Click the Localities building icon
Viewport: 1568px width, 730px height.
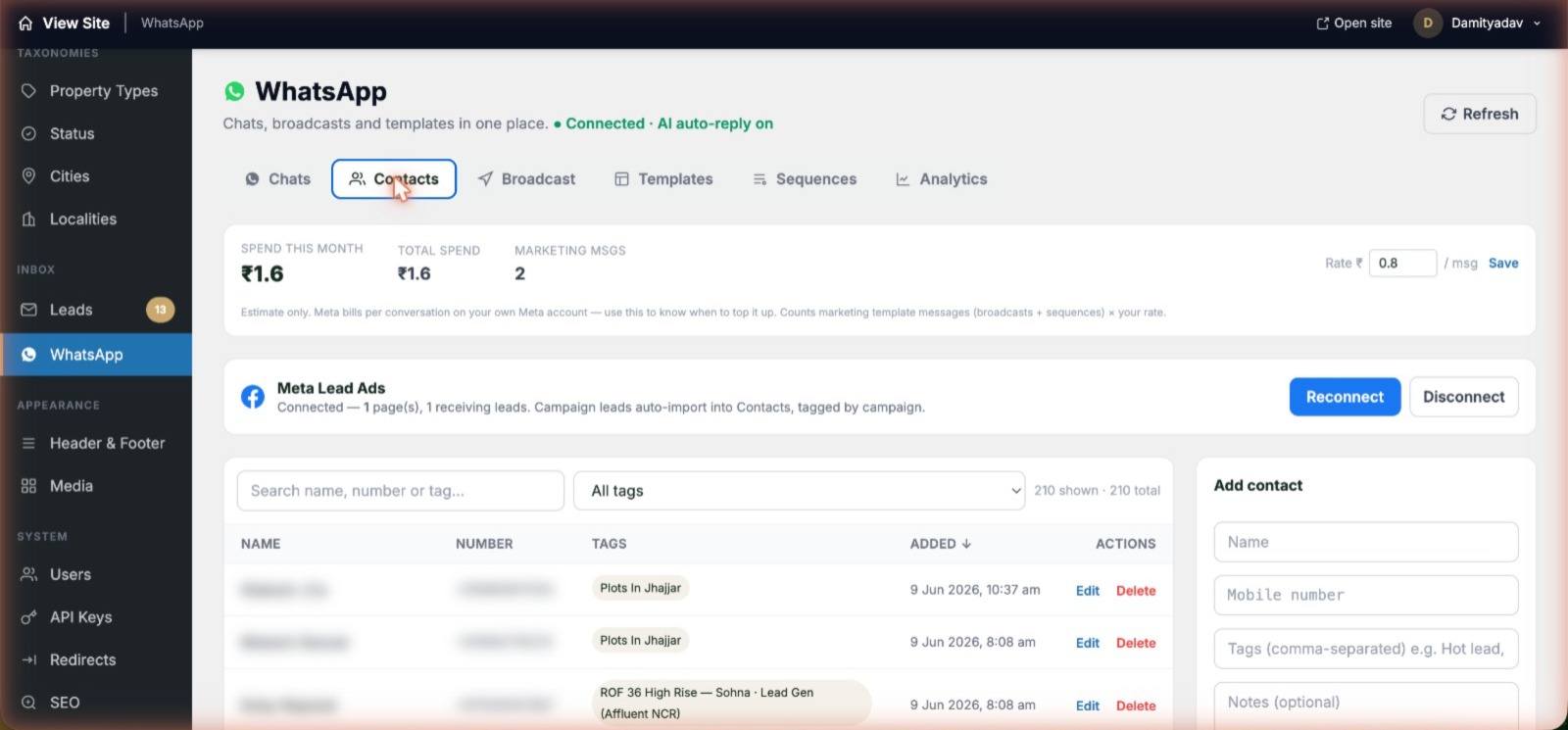pyautogui.click(x=29, y=219)
